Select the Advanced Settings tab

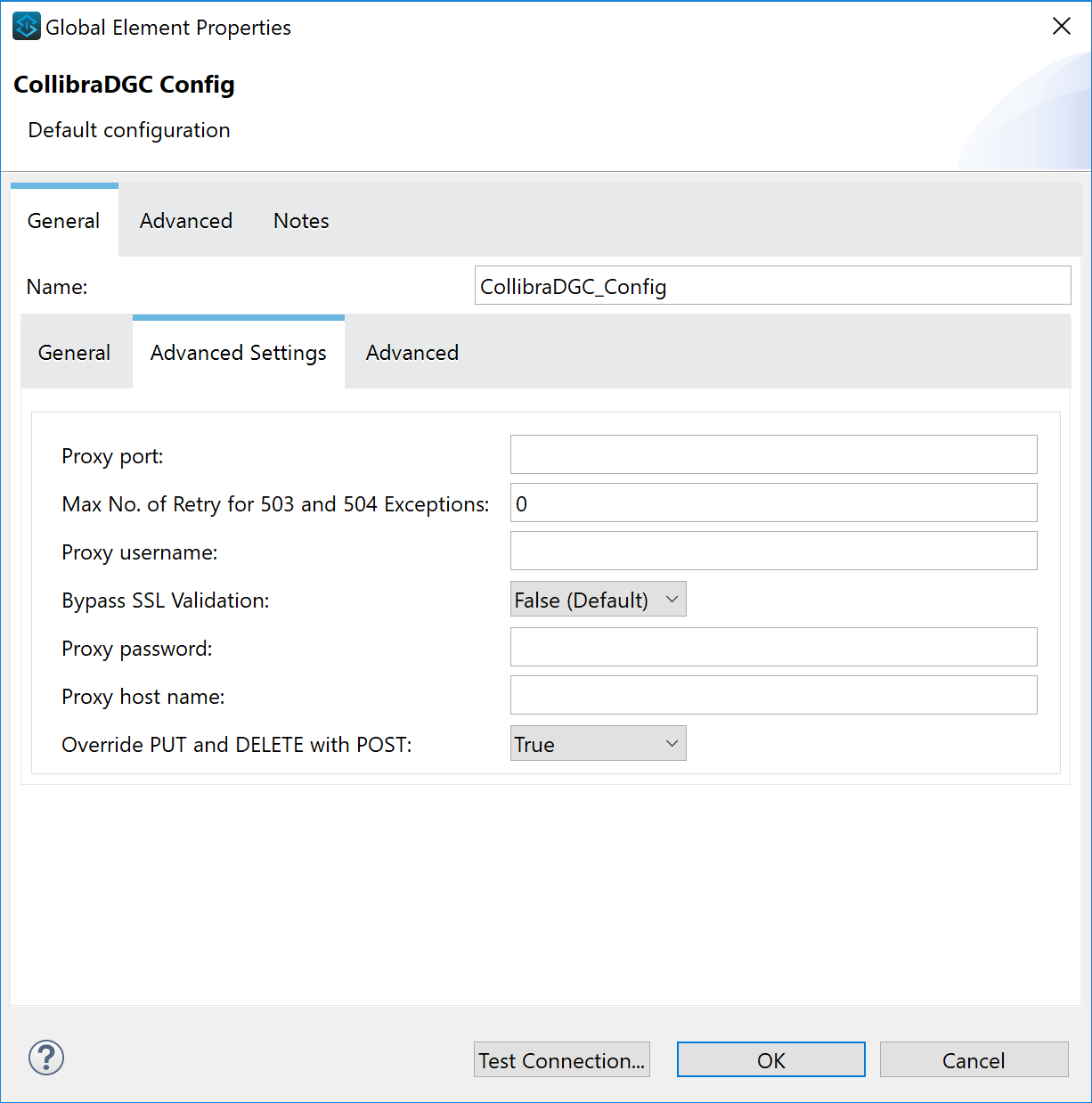pyautogui.click(x=239, y=353)
